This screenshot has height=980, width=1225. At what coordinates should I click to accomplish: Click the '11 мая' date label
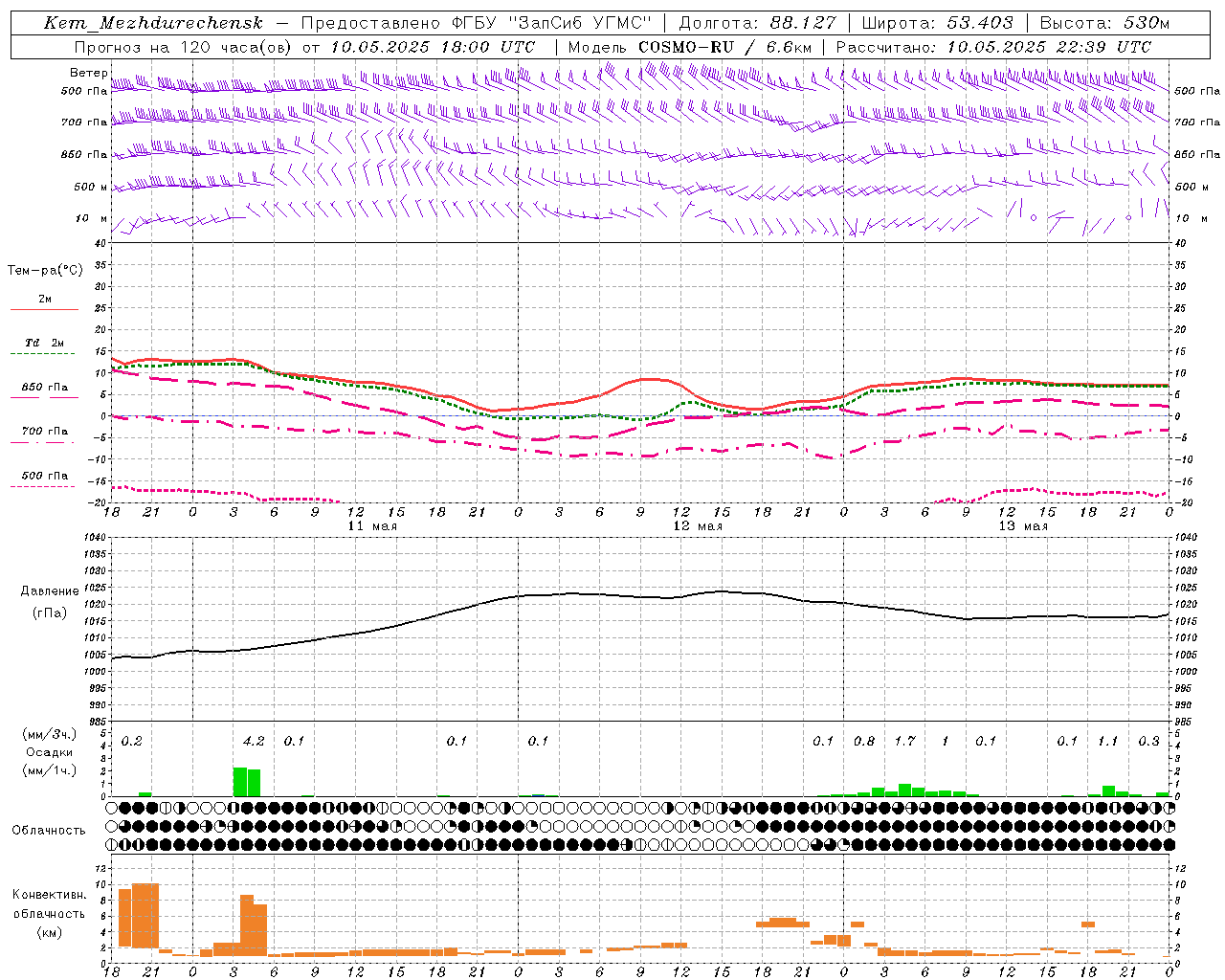[372, 526]
